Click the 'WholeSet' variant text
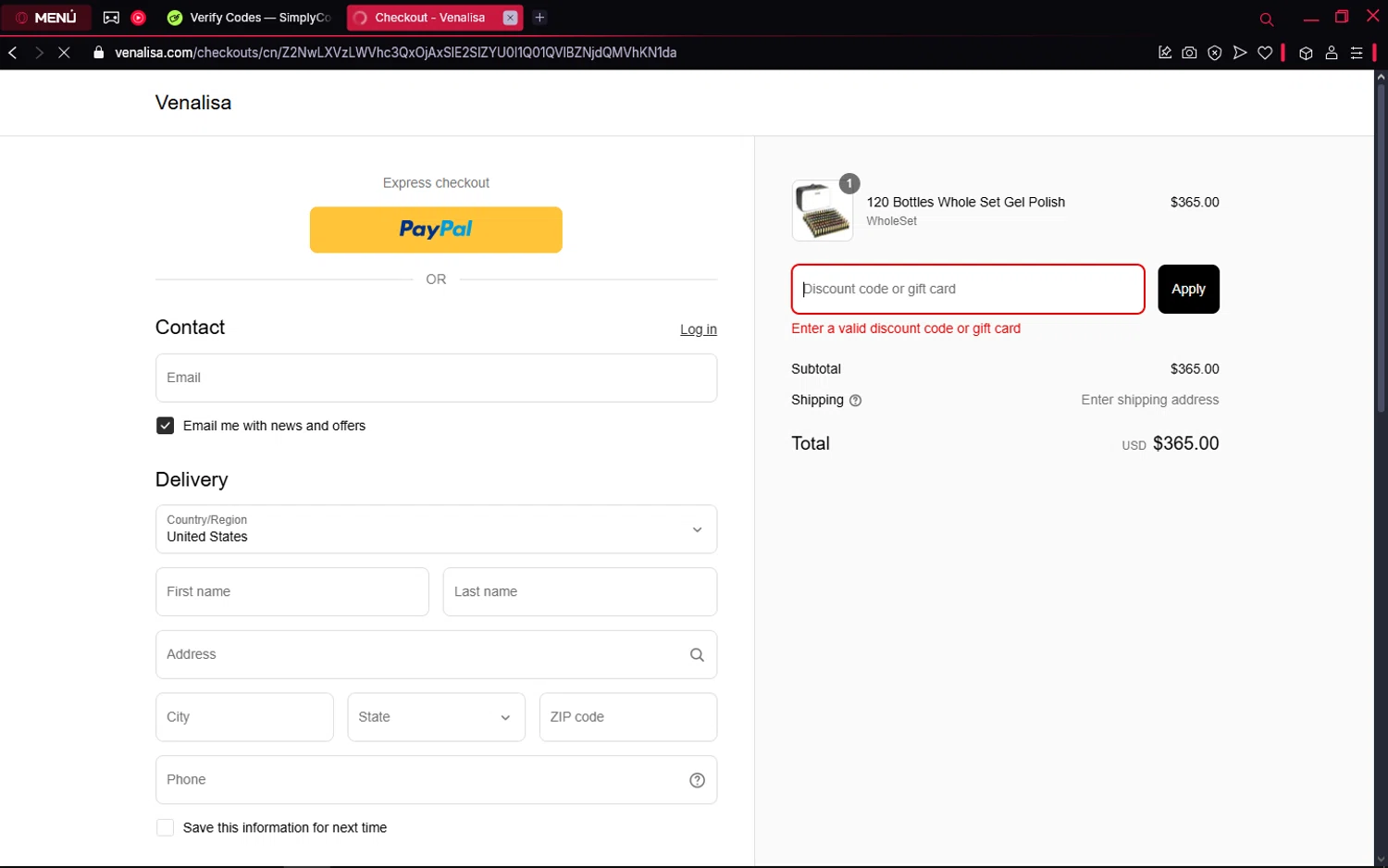 click(891, 221)
